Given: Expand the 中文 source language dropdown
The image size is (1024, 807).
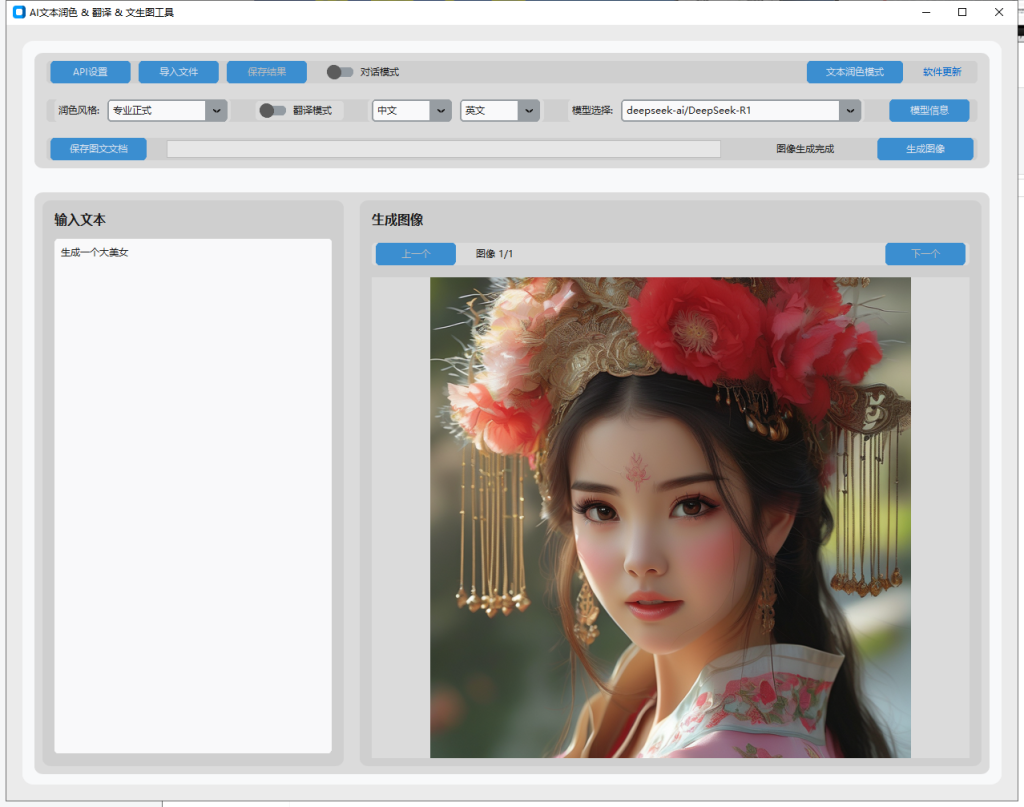Looking at the screenshot, I should 412,111.
